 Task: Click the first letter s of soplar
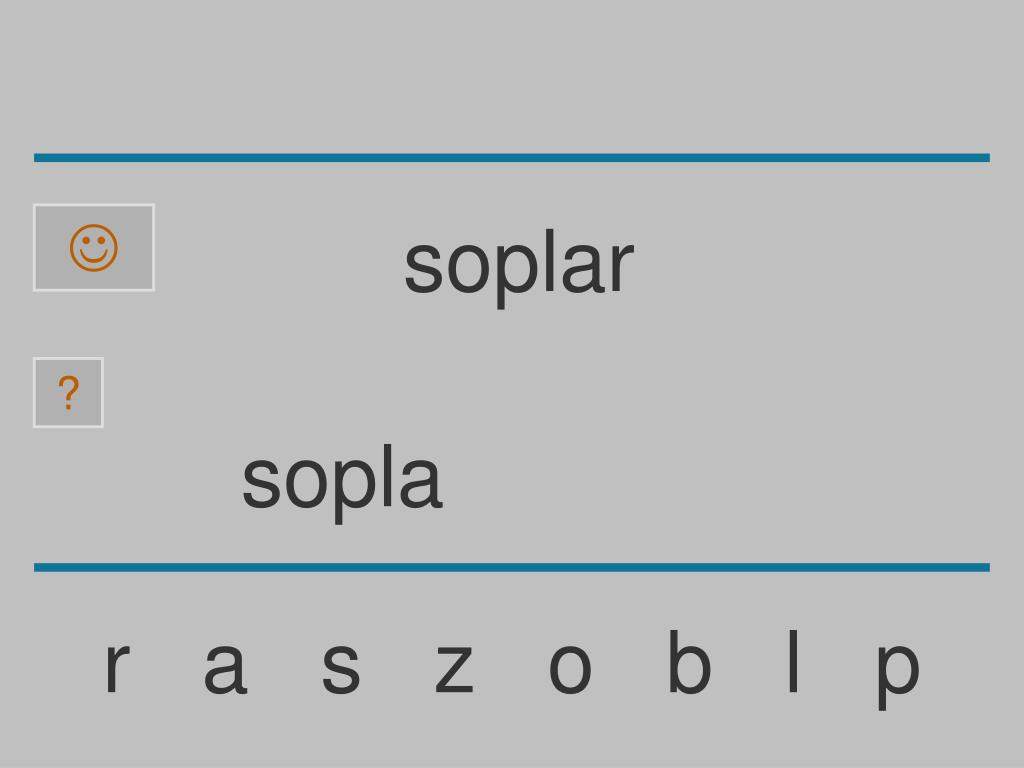[x=424, y=266]
